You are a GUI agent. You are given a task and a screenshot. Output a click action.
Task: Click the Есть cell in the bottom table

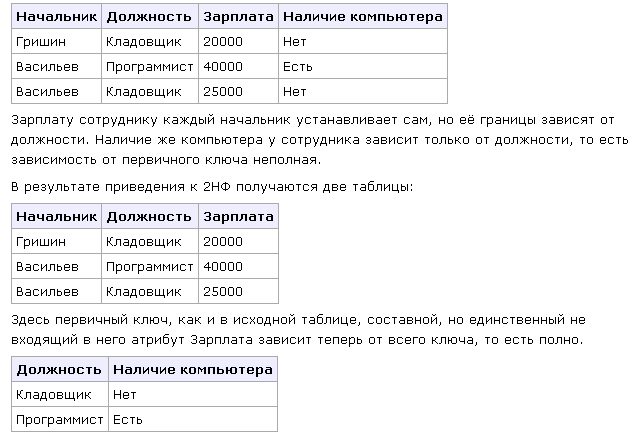tap(193, 420)
